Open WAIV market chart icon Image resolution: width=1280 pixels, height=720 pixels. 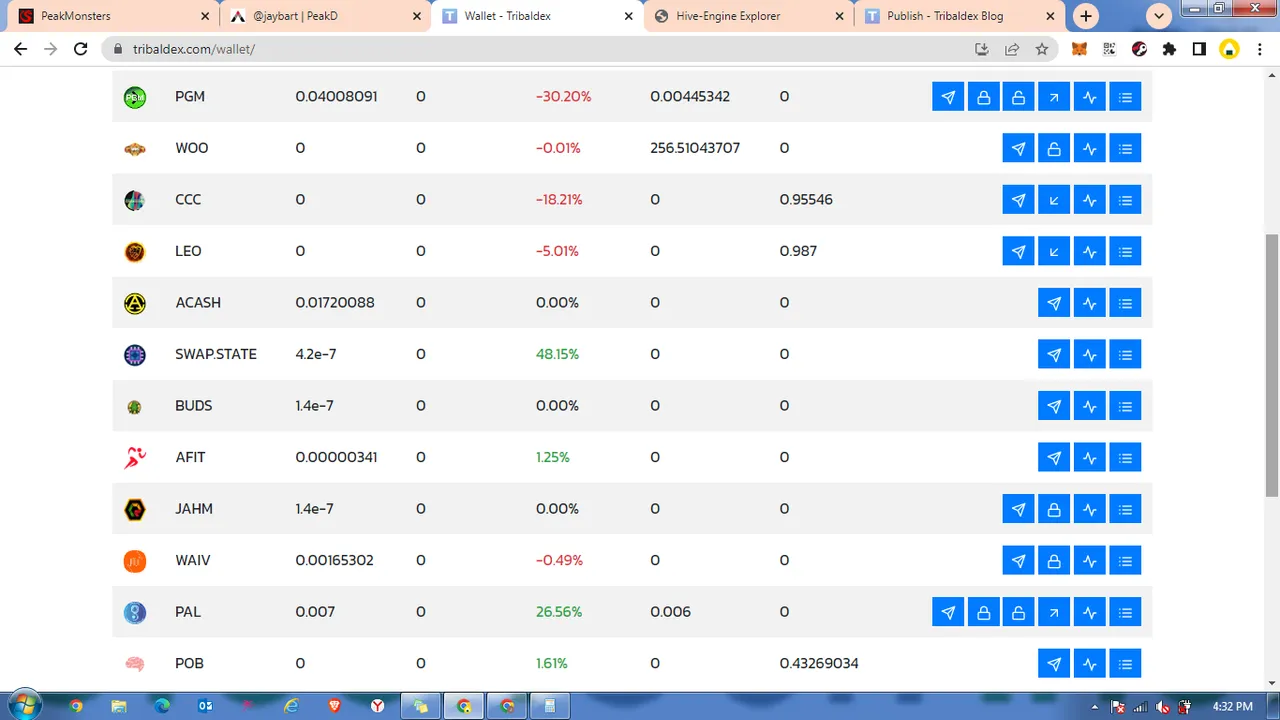pyautogui.click(x=1090, y=560)
